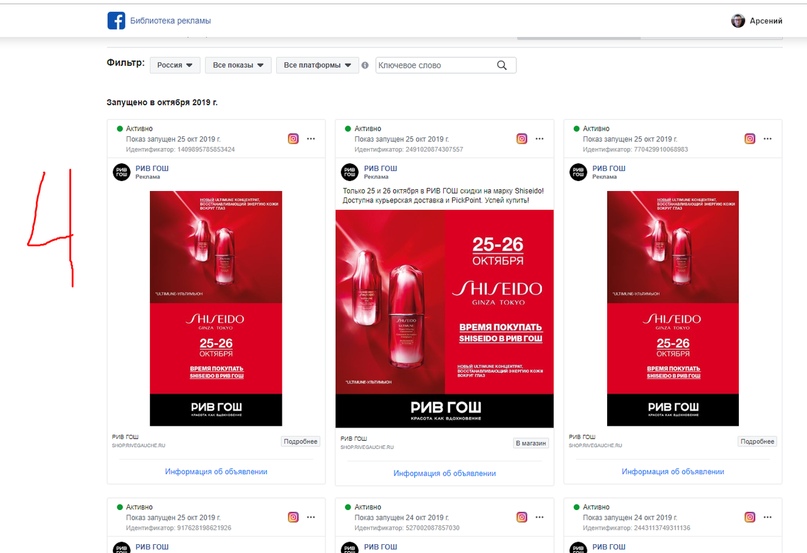
Task: Open three-dot menu for ad 2491020874307557
Action: [539, 139]
